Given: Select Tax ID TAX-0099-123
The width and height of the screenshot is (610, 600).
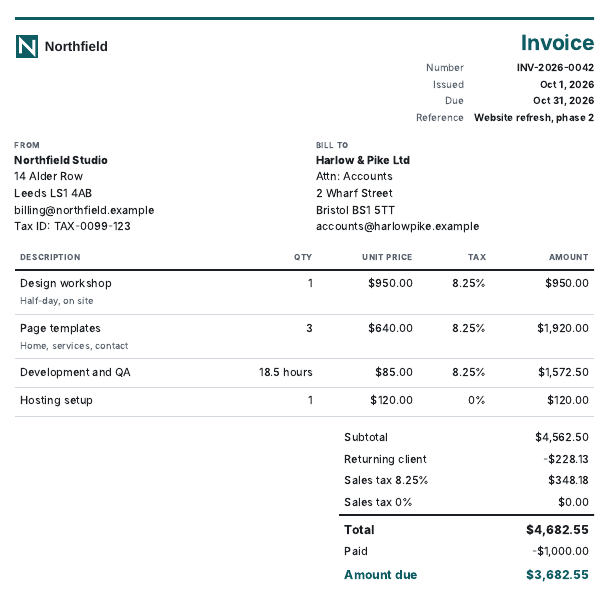Looking at the screenshot, I should [72, 226].
